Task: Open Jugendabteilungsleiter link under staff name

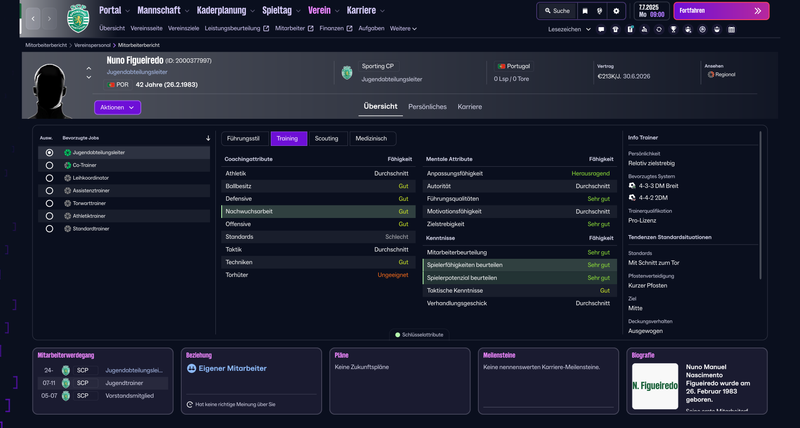Action: tap(137, 72)
